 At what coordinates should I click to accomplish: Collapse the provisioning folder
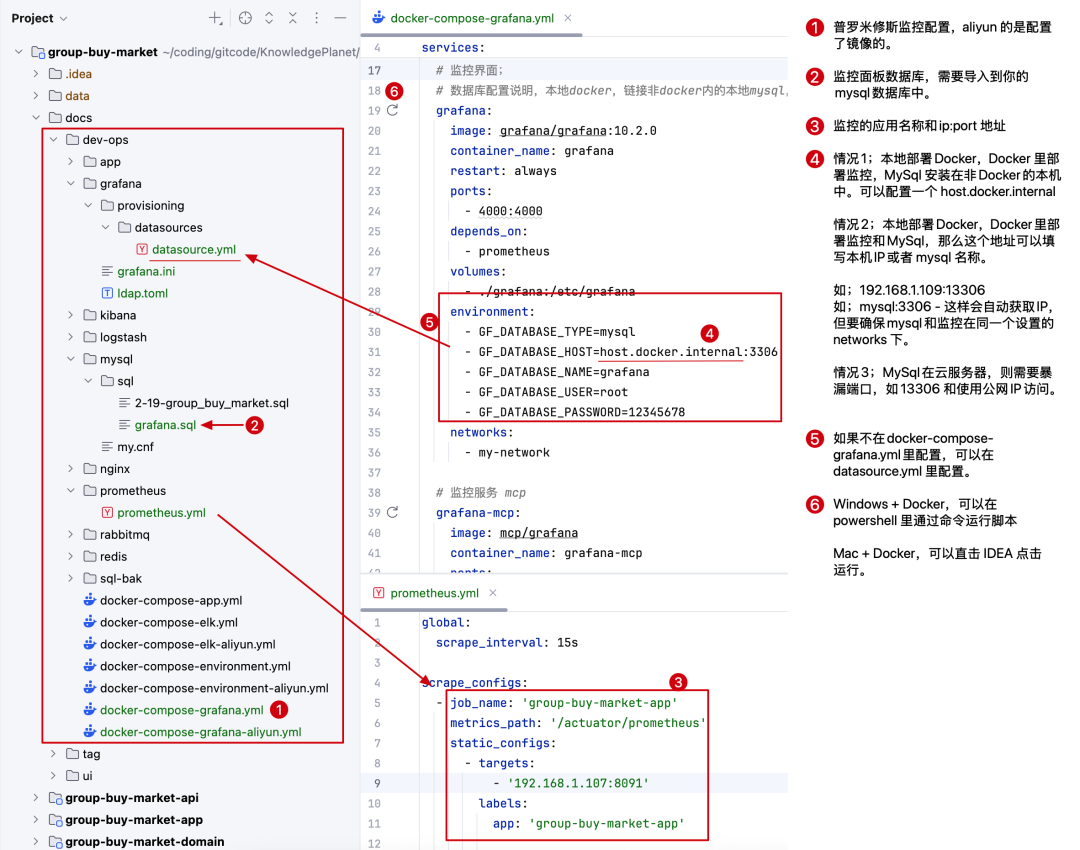(88, 205)
